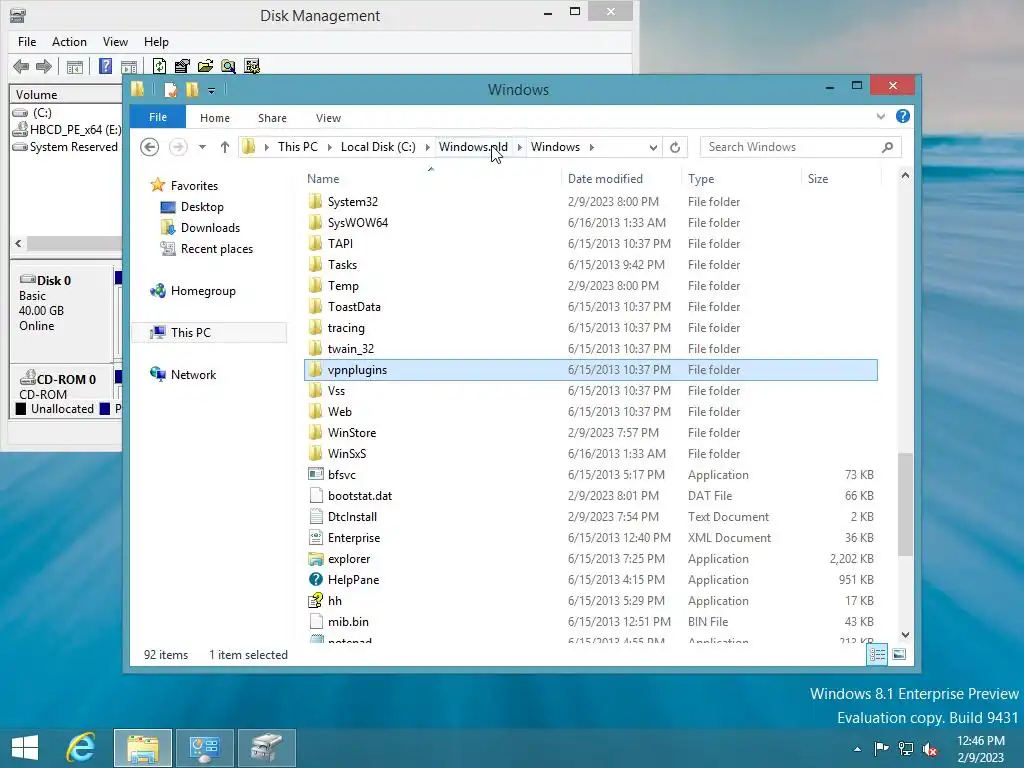
Task: Expand breadcrumb arrow after Windows
Action: tap(592, 148)
